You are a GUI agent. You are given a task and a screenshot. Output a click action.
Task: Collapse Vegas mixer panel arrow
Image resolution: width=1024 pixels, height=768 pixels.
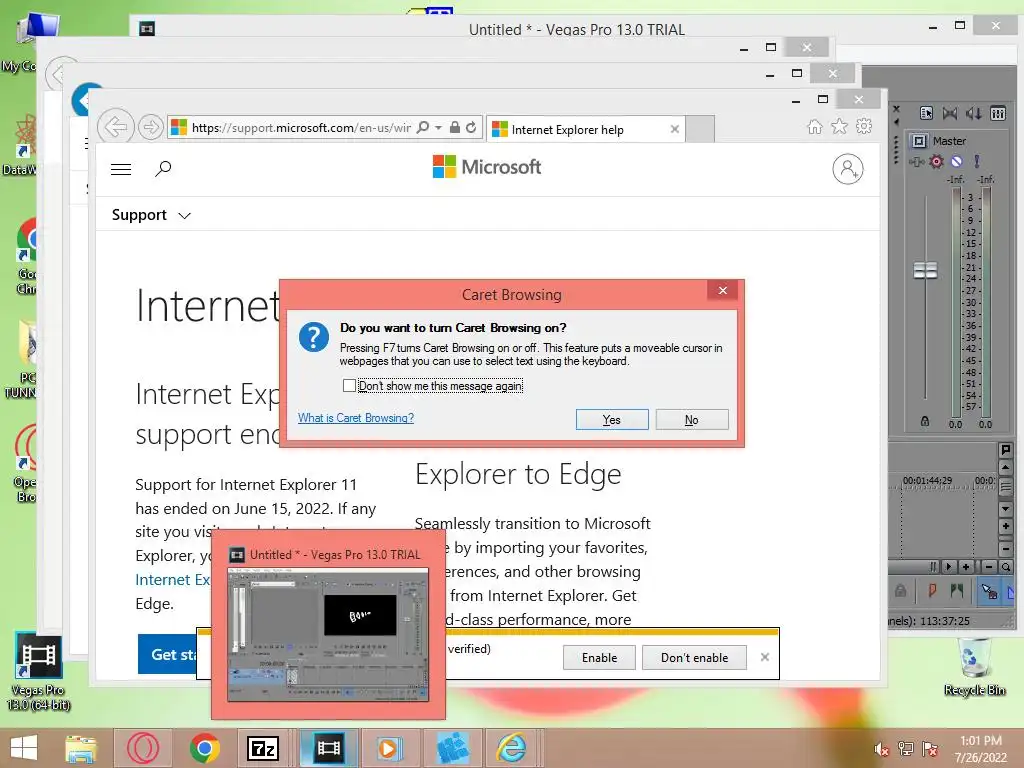(896, 121)
